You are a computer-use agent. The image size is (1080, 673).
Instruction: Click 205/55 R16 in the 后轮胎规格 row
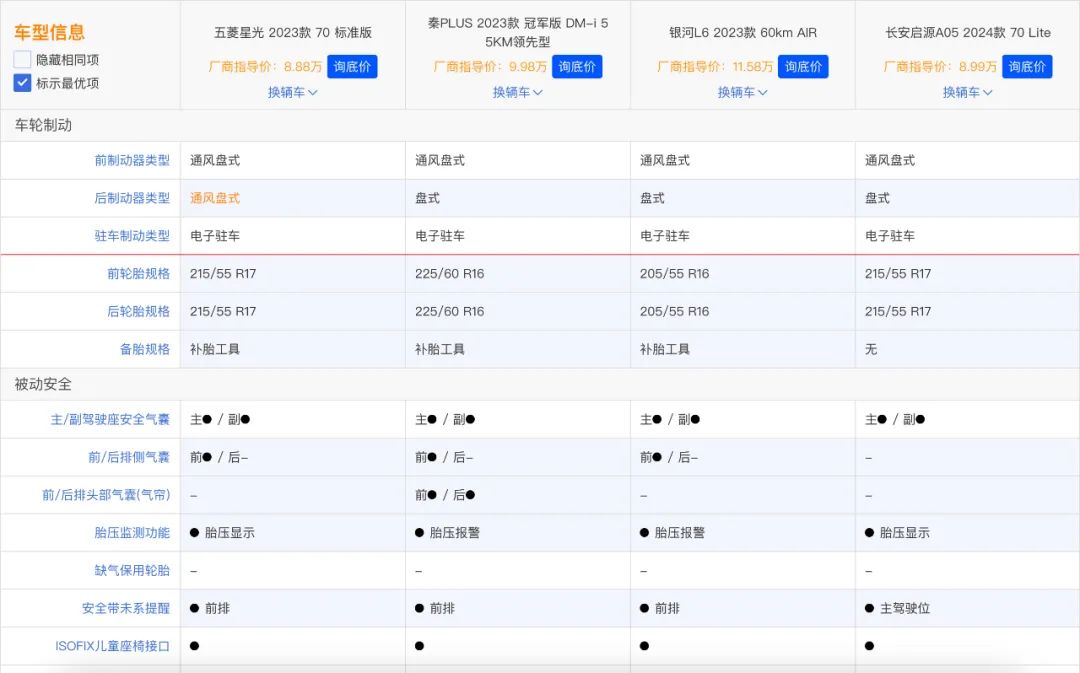(674, 311)
